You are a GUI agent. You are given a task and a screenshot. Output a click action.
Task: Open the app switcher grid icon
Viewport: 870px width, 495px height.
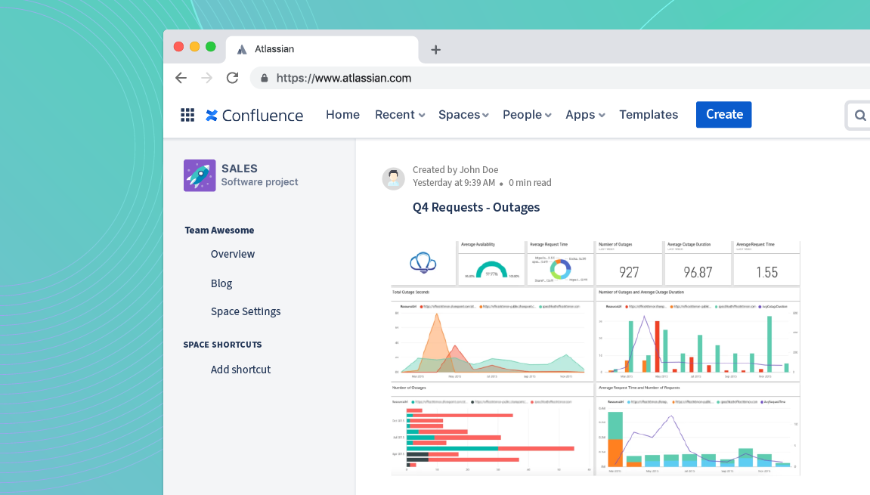click(188, 115)
